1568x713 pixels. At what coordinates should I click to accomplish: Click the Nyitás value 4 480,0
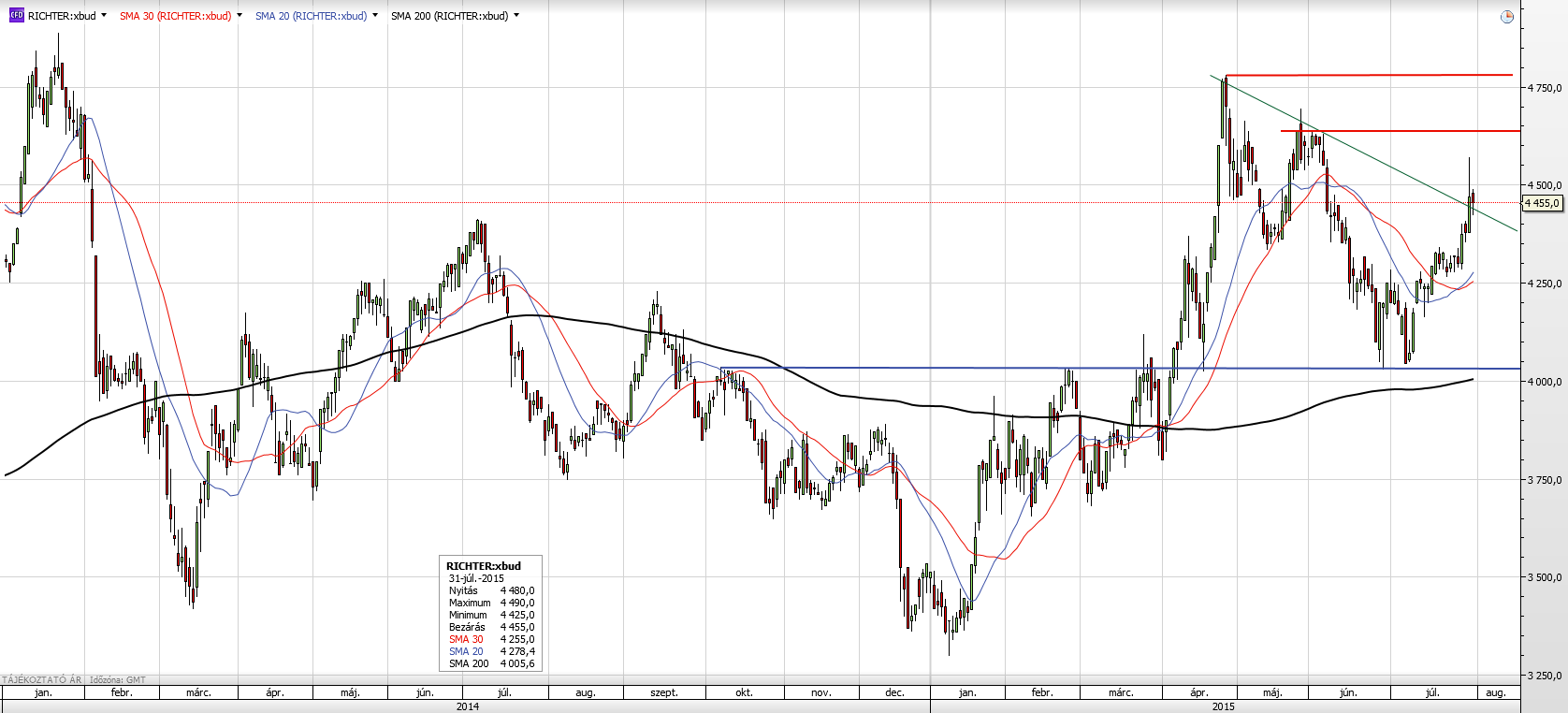[x=517, y=590]
